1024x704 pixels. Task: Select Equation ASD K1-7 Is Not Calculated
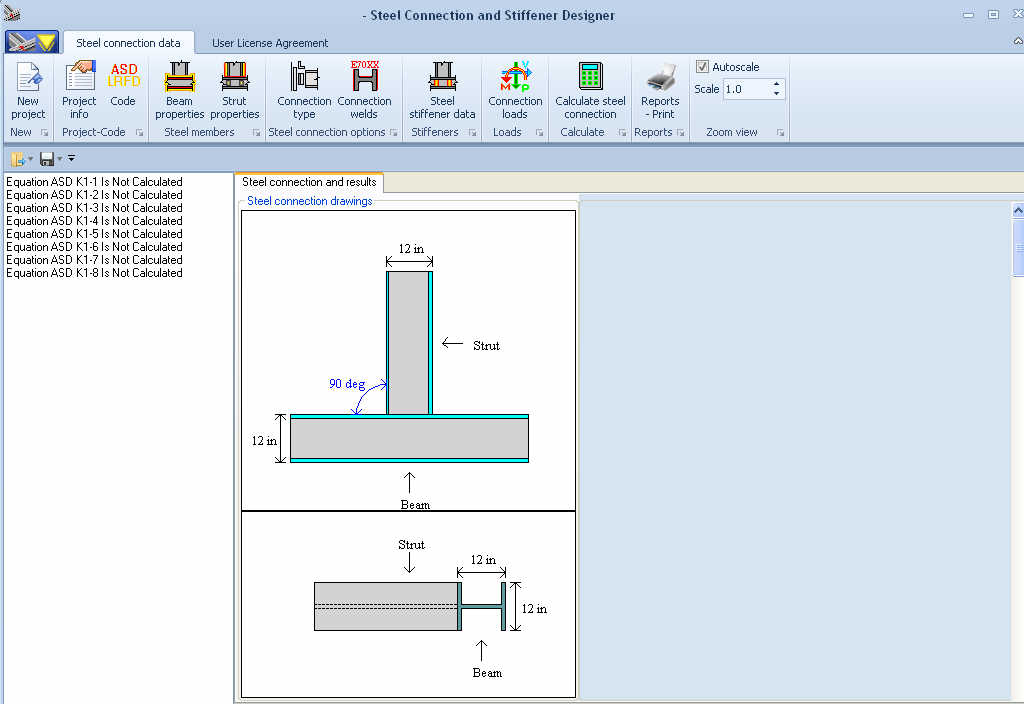94,260
